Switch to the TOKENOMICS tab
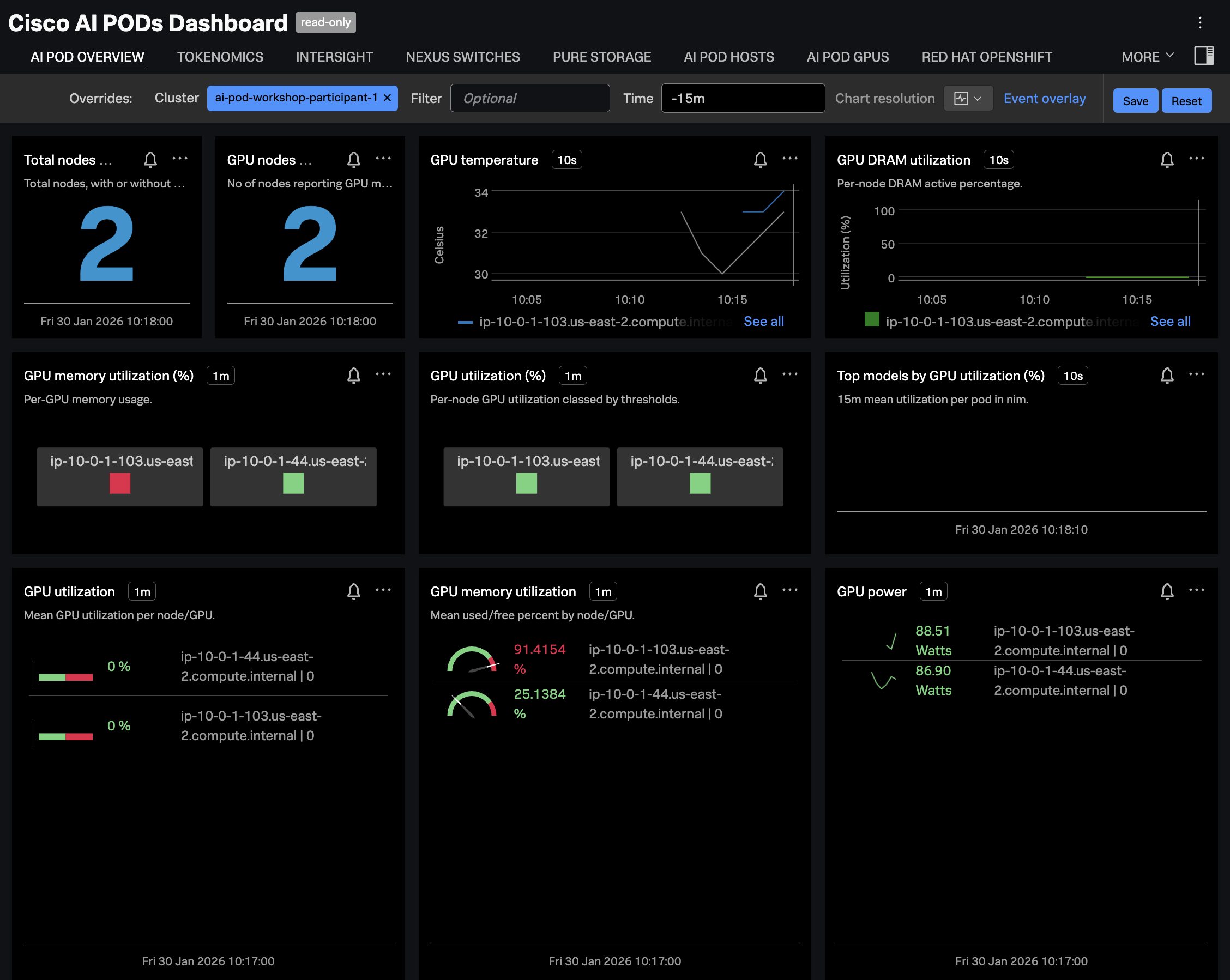The width and height of the screenshot is (1230, 980). (220, 57)
